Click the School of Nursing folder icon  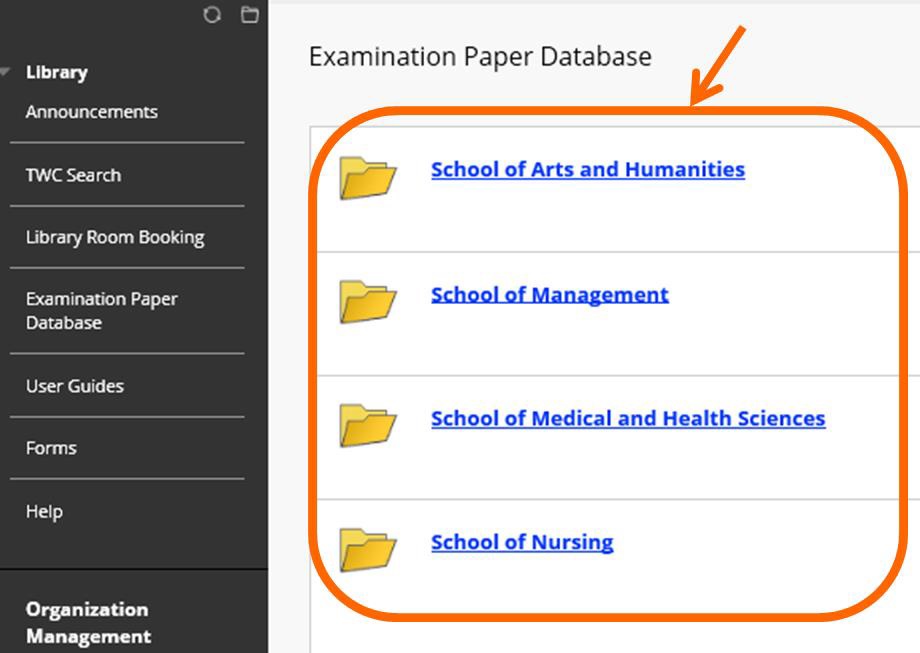click(x=368, y=550)
